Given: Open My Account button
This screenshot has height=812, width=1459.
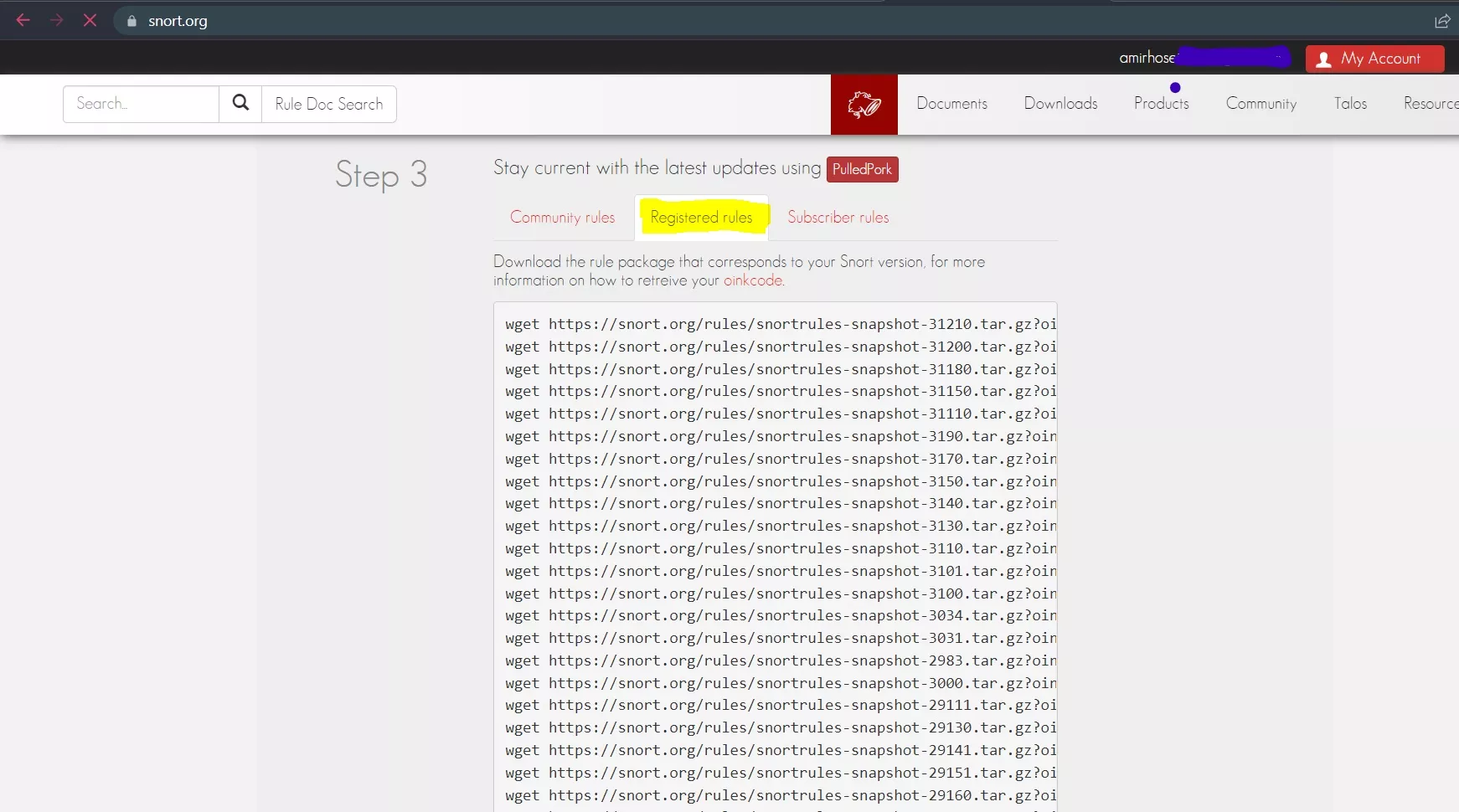Looking at the screenshot, I should (x=1374, y=59).
